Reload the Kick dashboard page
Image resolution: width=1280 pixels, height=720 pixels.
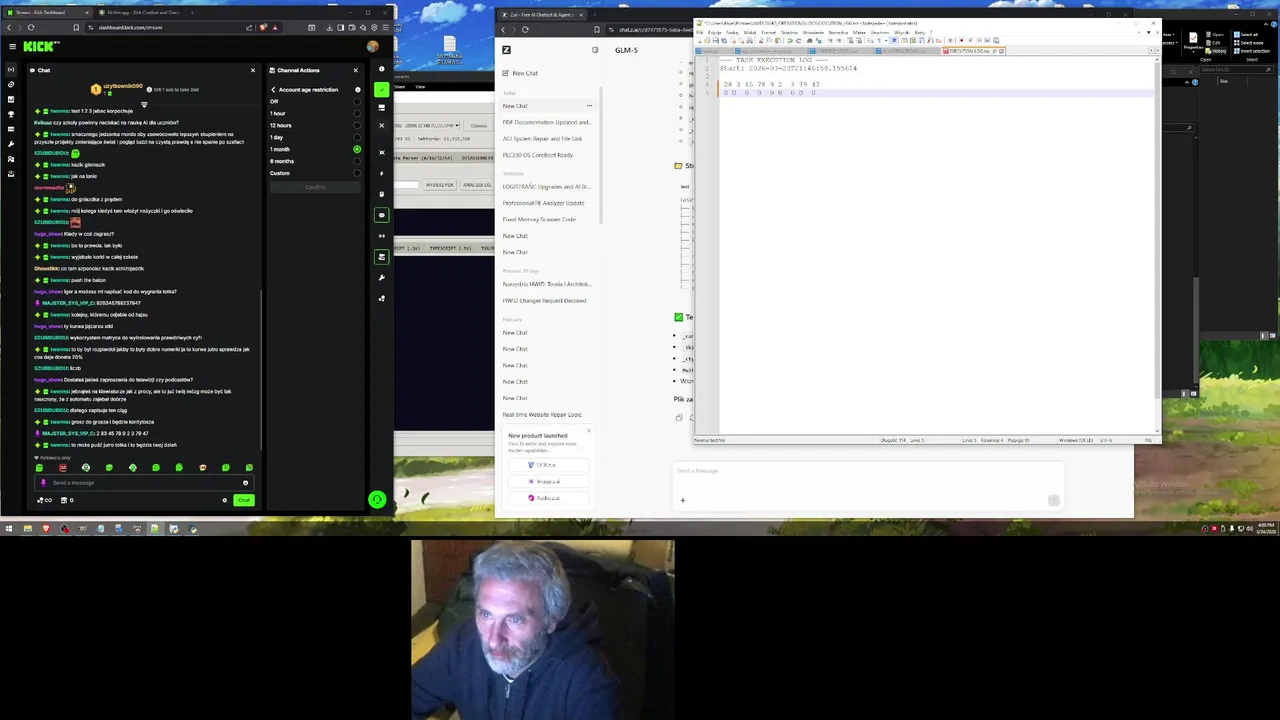[x=32, y=28]
